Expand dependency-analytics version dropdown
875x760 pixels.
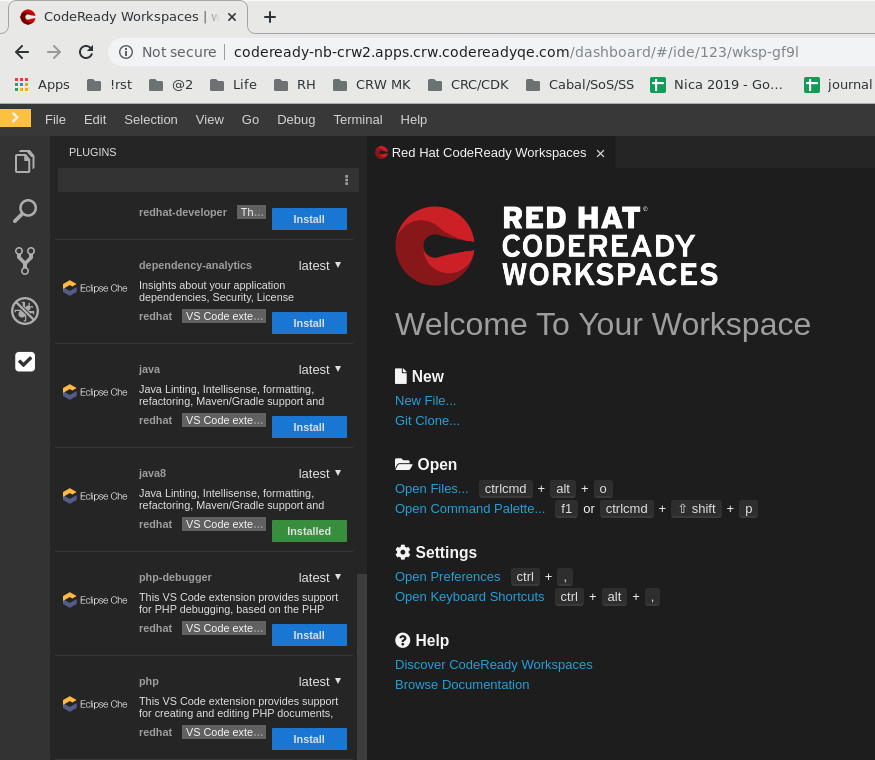319,265
